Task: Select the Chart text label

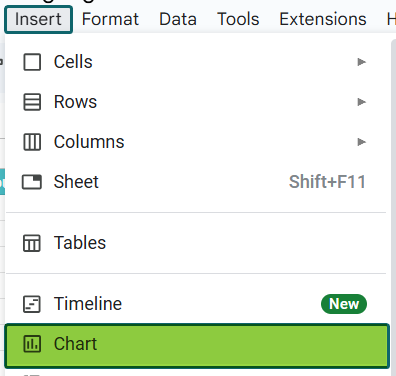Action: click(x=75, y=344)
